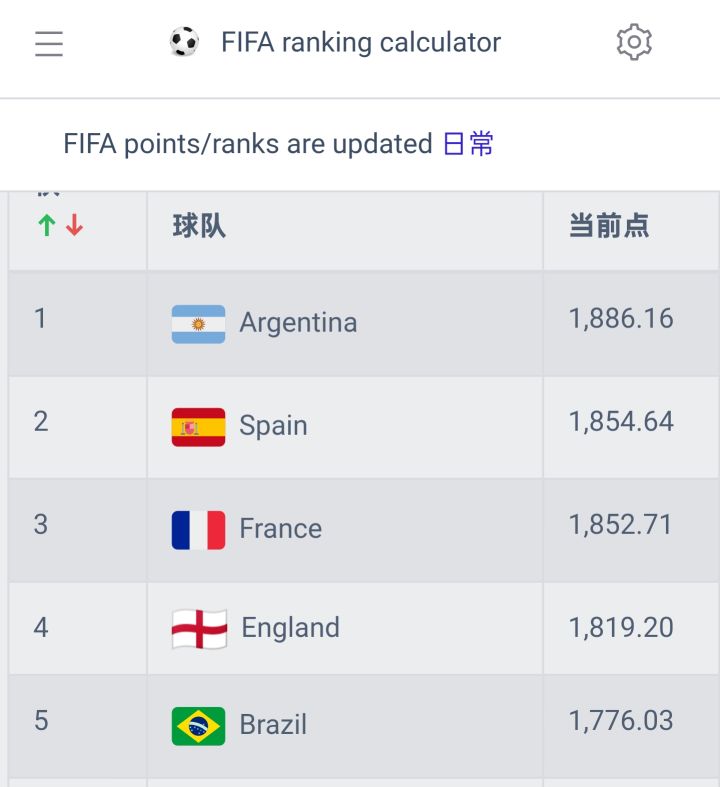Select the Spain team name
Image resolution: width=720 pixels, height=787 pixels.
pyautogui.click(x=273, y=426)
